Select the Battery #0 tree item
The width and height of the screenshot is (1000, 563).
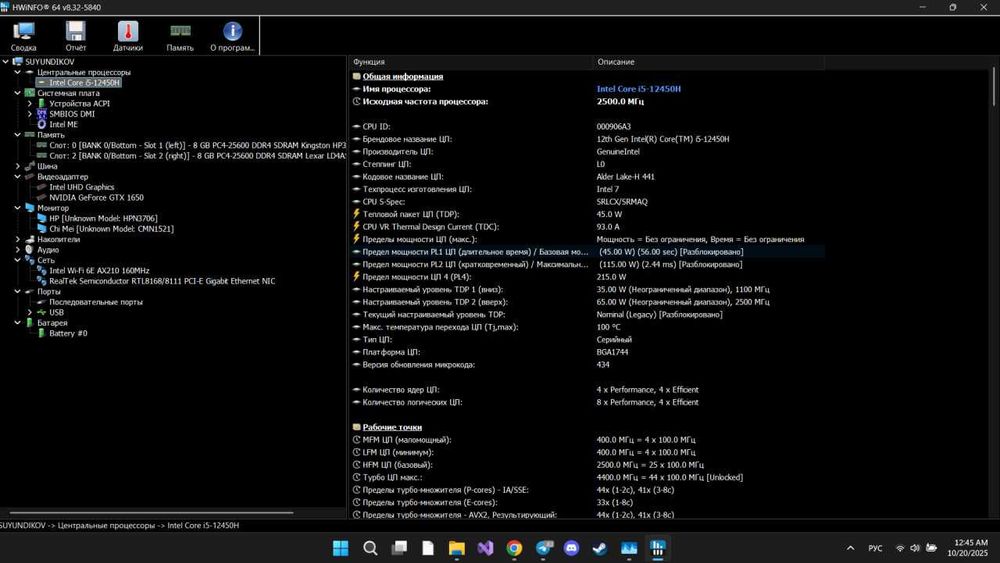pos(68,333)
